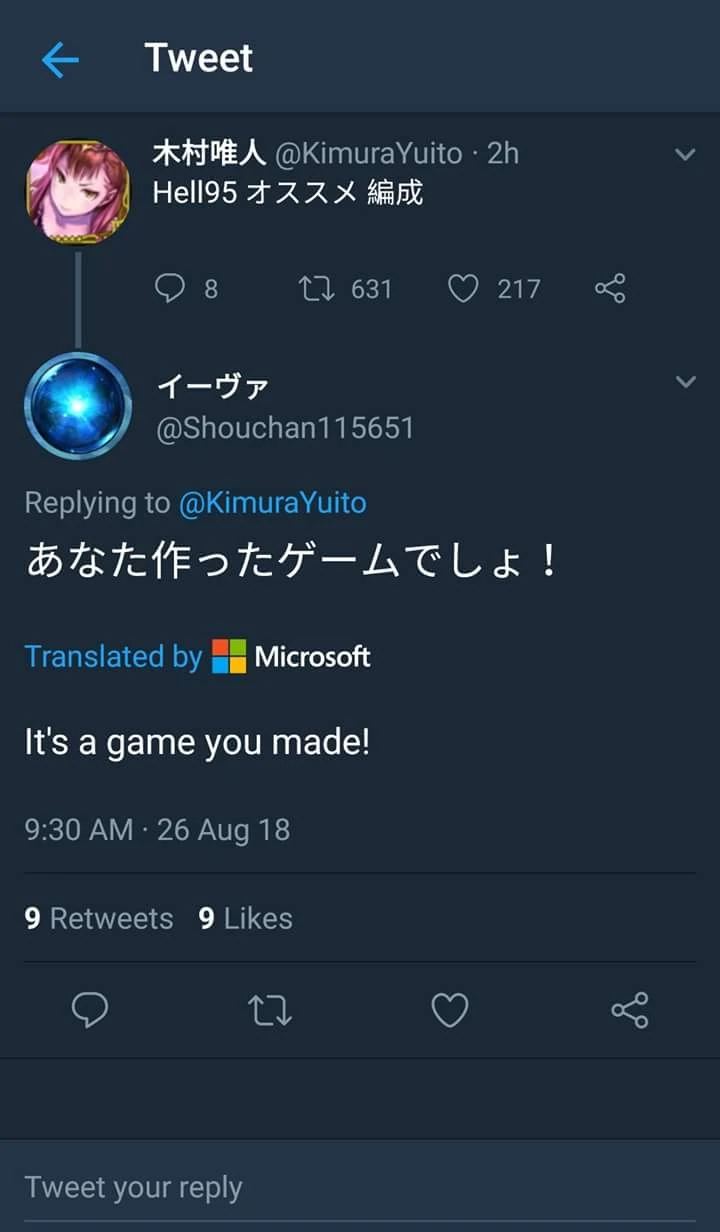
Task: Reply to KimuraYuito's tweet with 8 replies
Action: coord(171,289)
